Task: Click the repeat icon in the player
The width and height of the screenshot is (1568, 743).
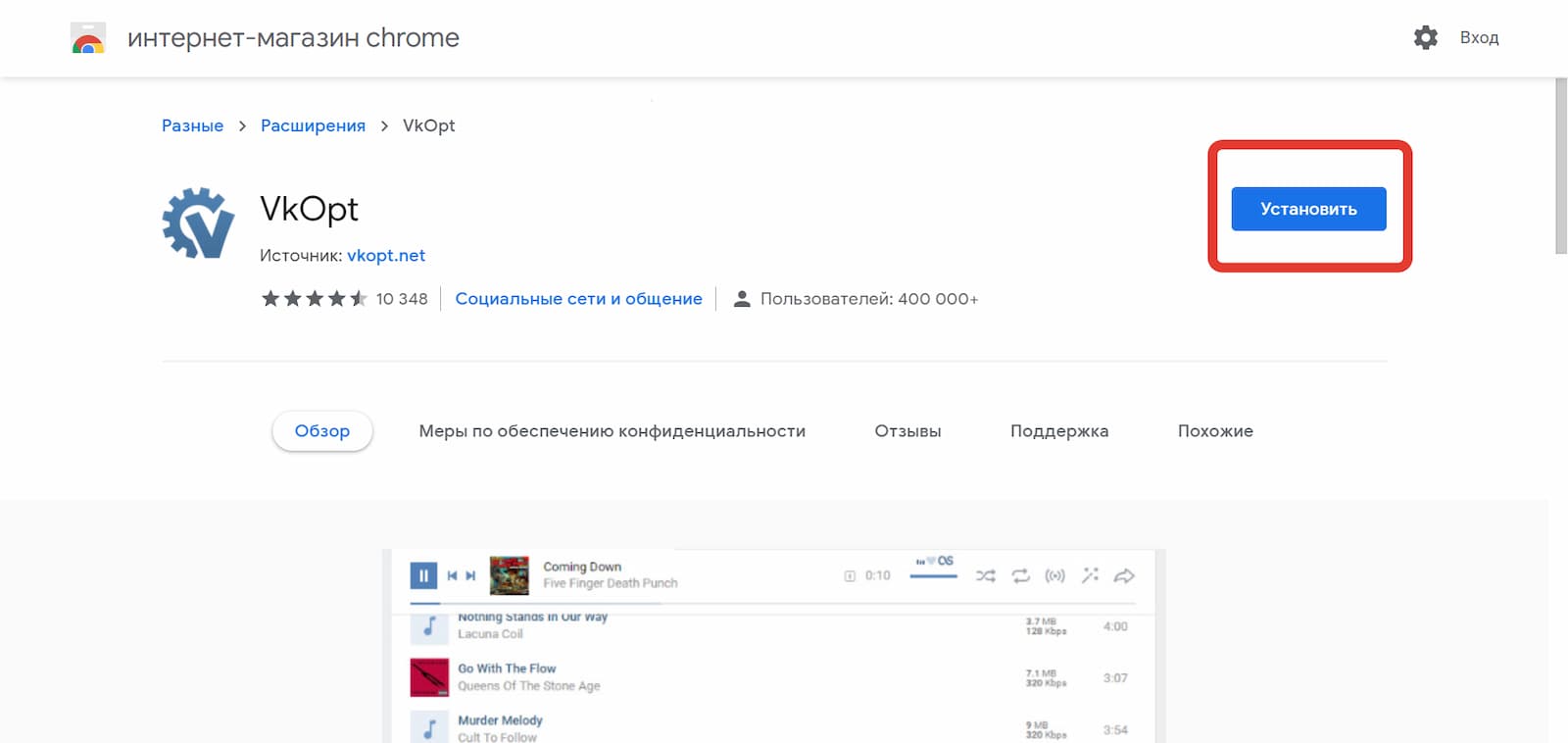Action: (1020, 575)
